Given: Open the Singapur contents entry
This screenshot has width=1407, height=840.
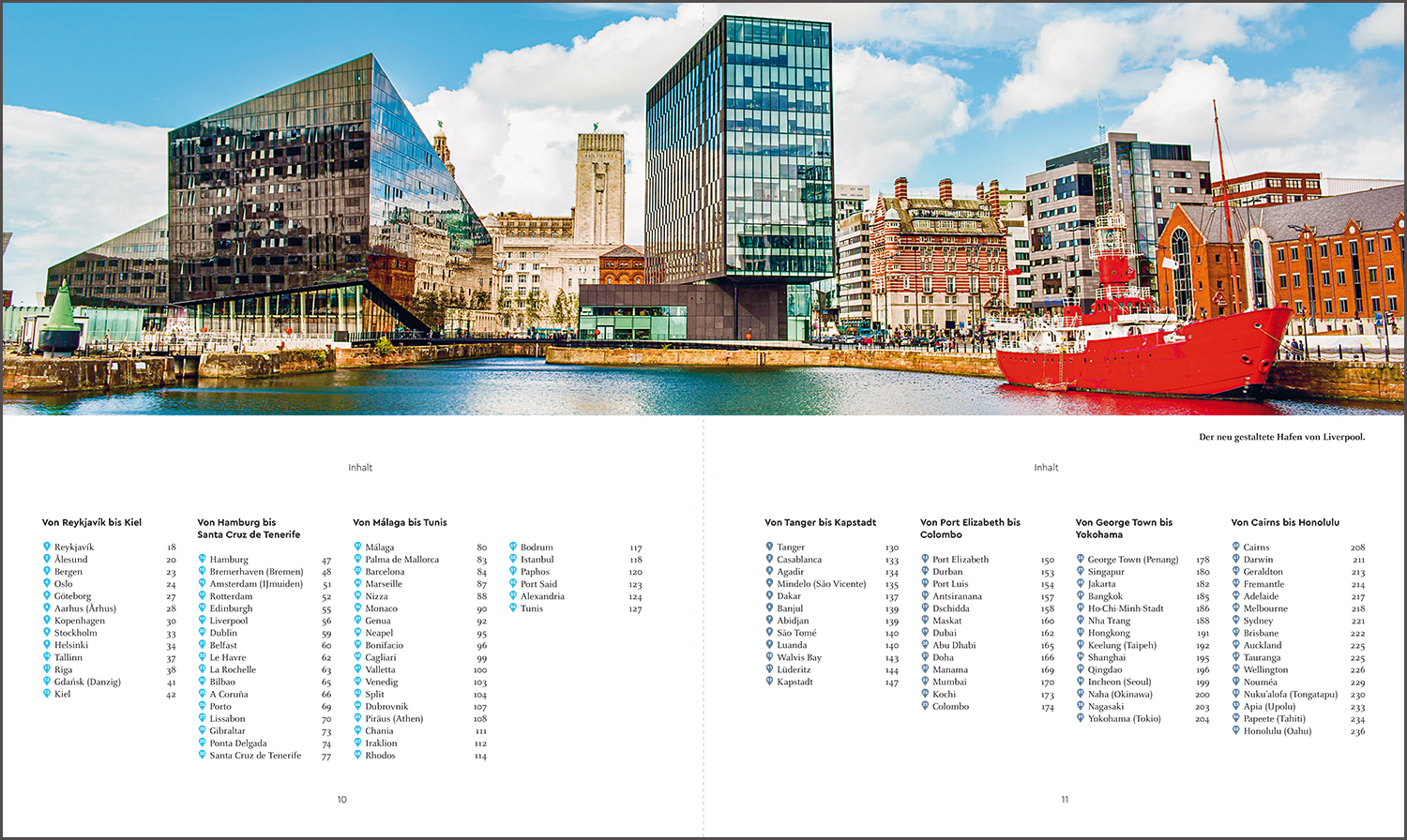Looking at the screenshot, I should [1106, 572].
